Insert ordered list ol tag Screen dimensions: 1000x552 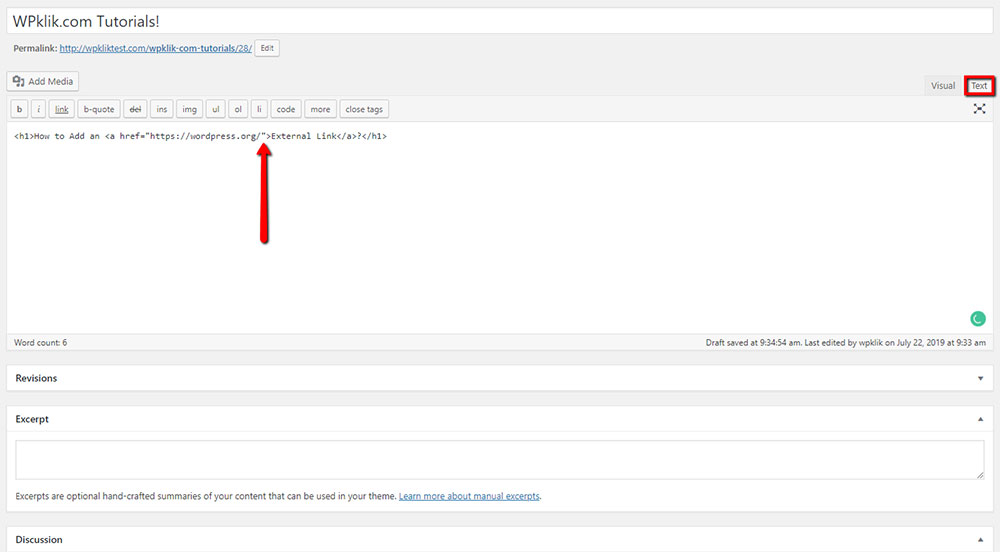[x=238, y=109]
